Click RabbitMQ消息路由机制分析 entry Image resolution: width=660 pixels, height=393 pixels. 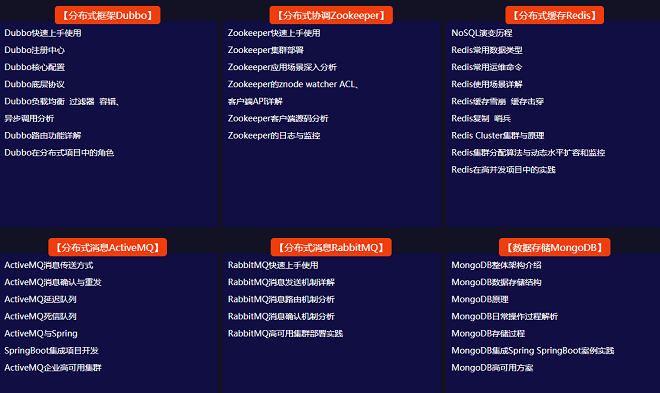click(x=281, y=299)
